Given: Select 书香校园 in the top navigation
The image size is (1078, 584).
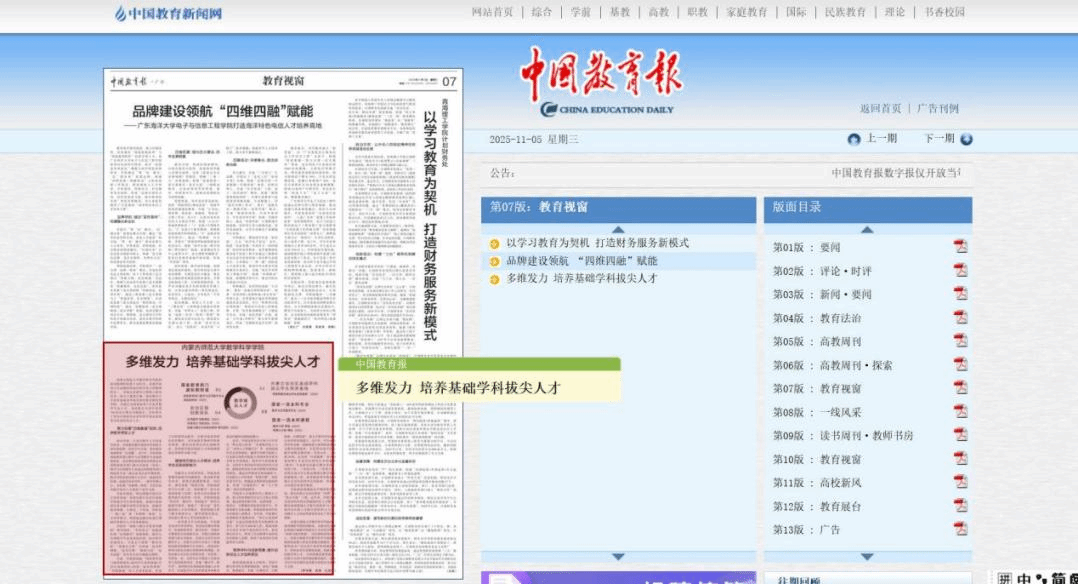Looking at the screenshot, I should coord(944,12).
